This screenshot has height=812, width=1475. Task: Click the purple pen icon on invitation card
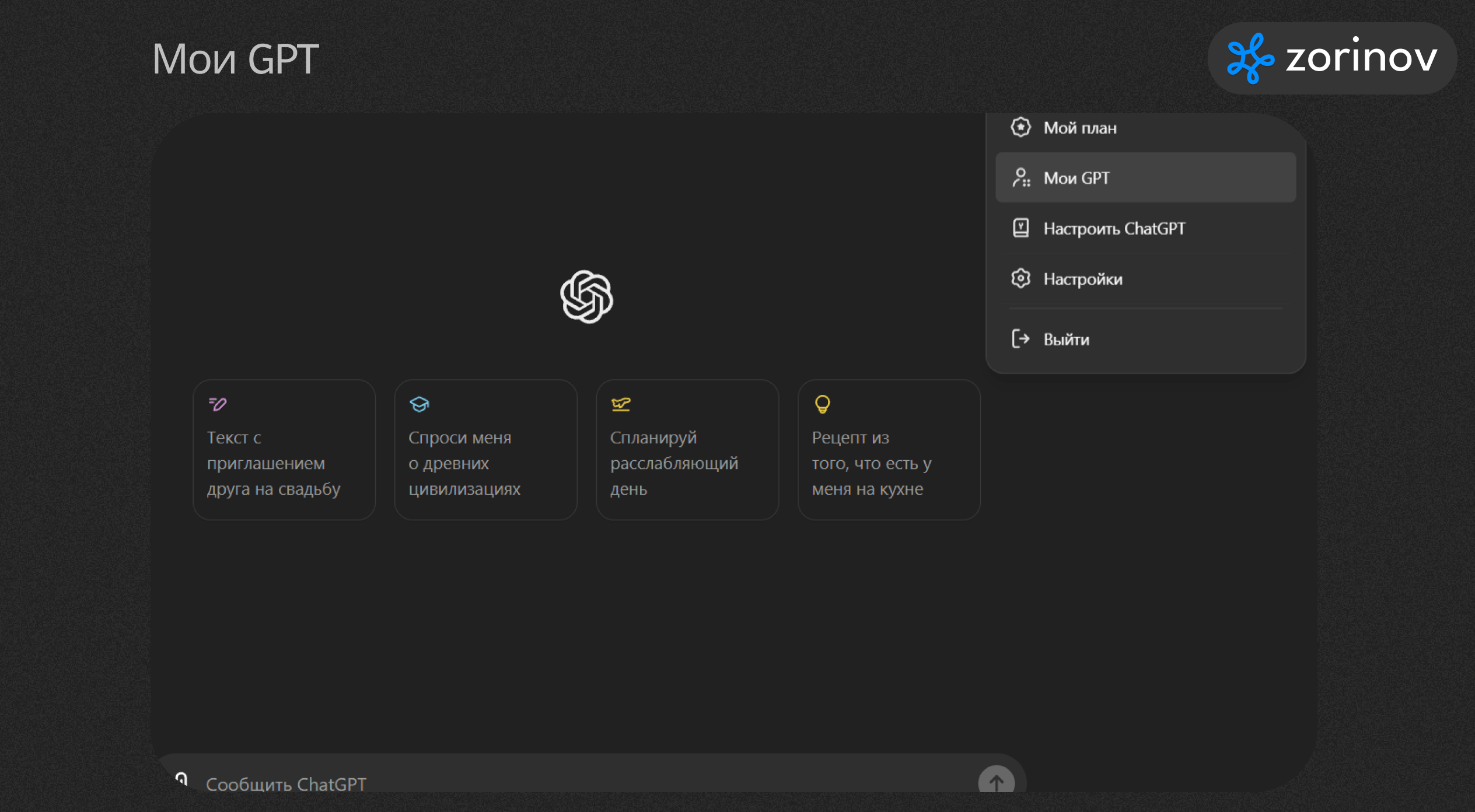point(218,404)
